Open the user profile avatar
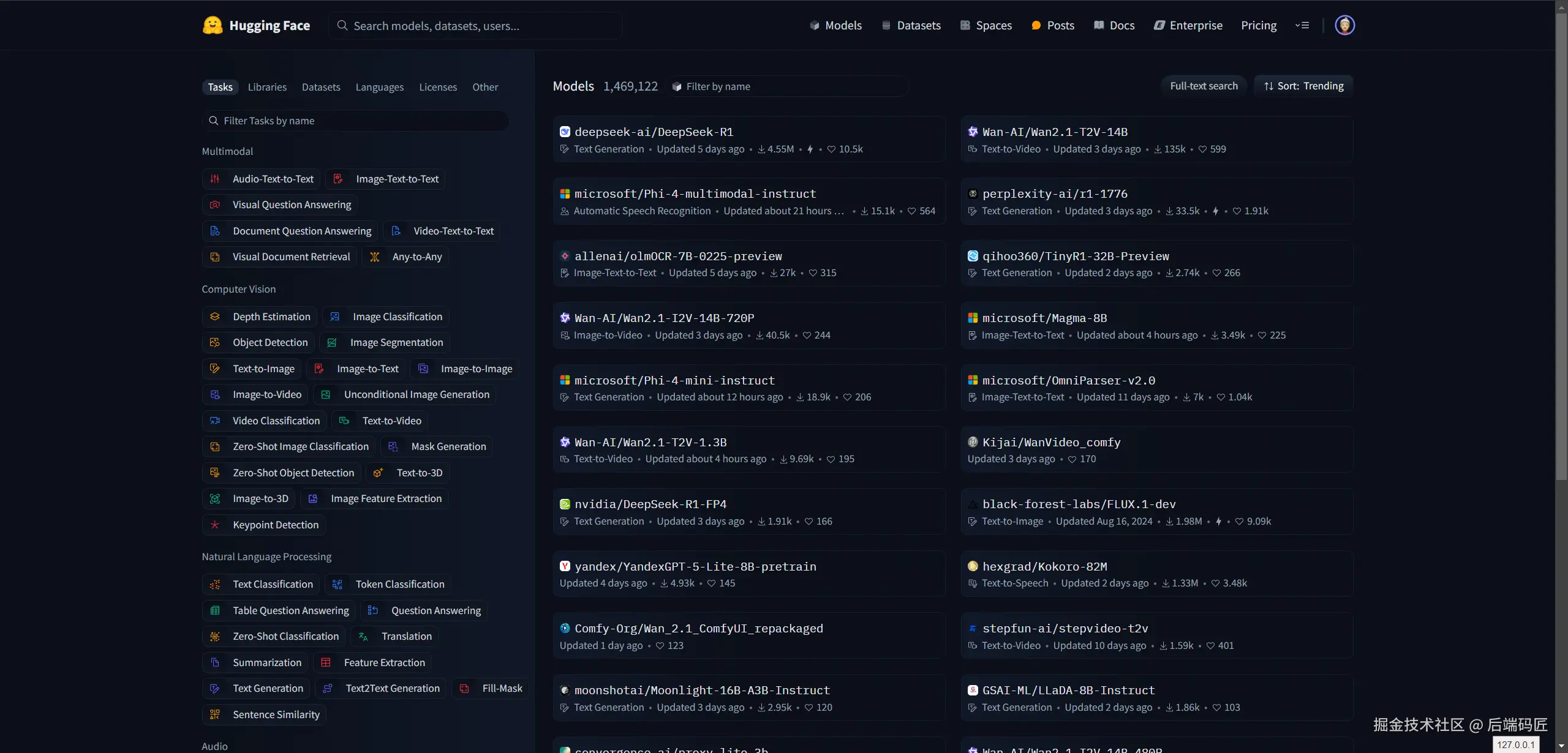Viewport: 1568px width, 753px height. click(x=1344, y=25)
